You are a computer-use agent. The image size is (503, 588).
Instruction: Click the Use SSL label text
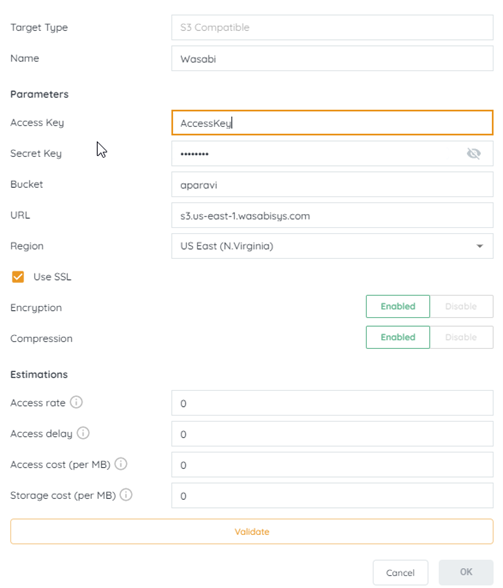click(52, 277)
